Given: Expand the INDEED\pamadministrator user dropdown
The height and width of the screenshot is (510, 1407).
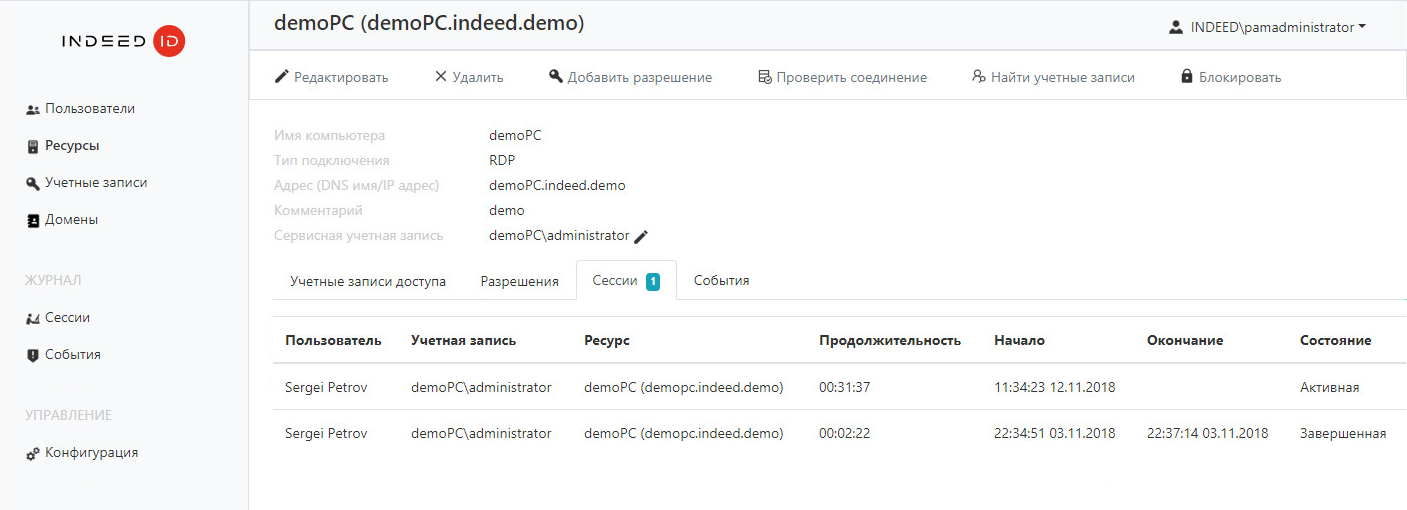Looking at the screenshot, I should (1268, 28).
